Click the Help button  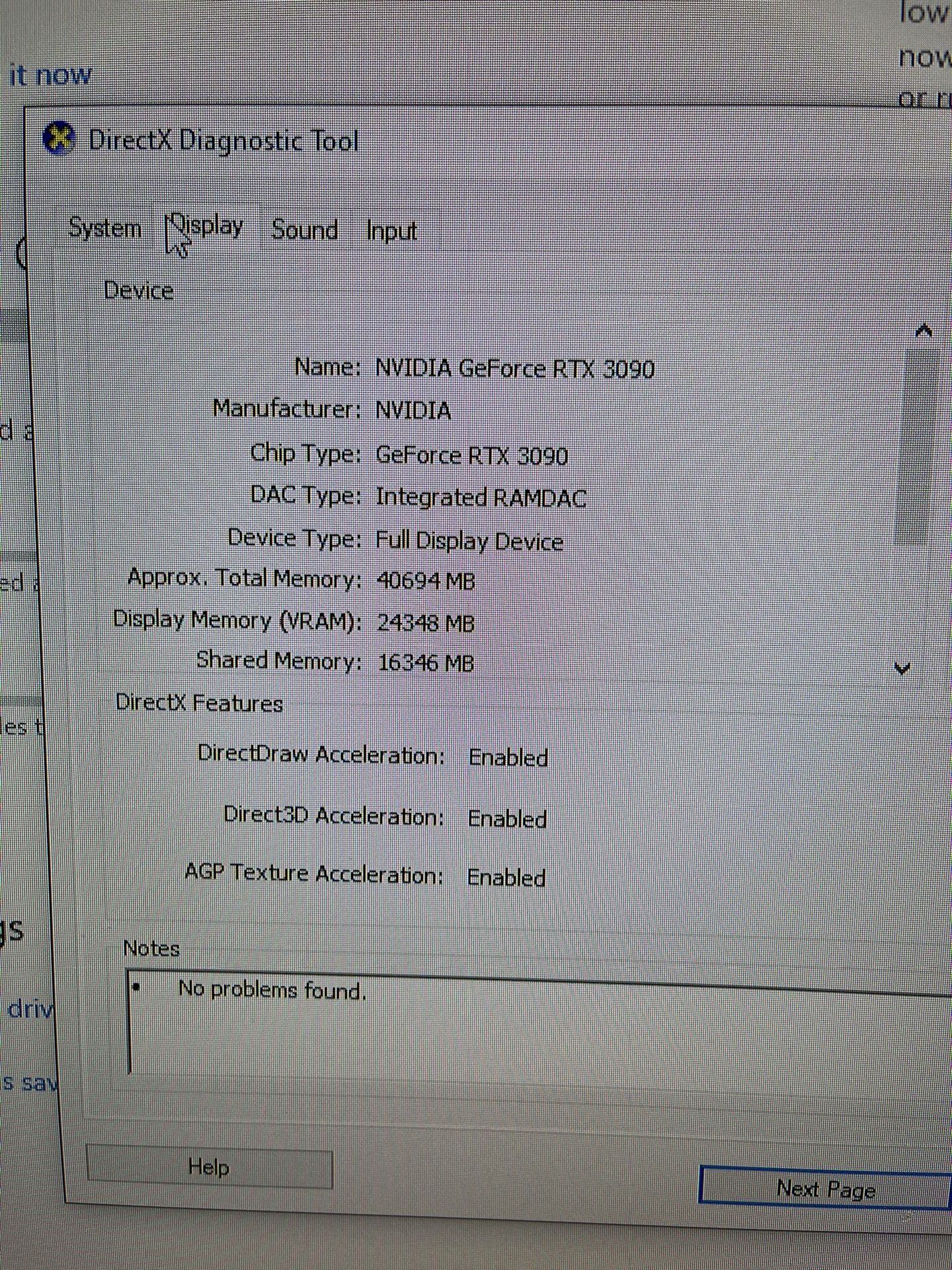210,1169
